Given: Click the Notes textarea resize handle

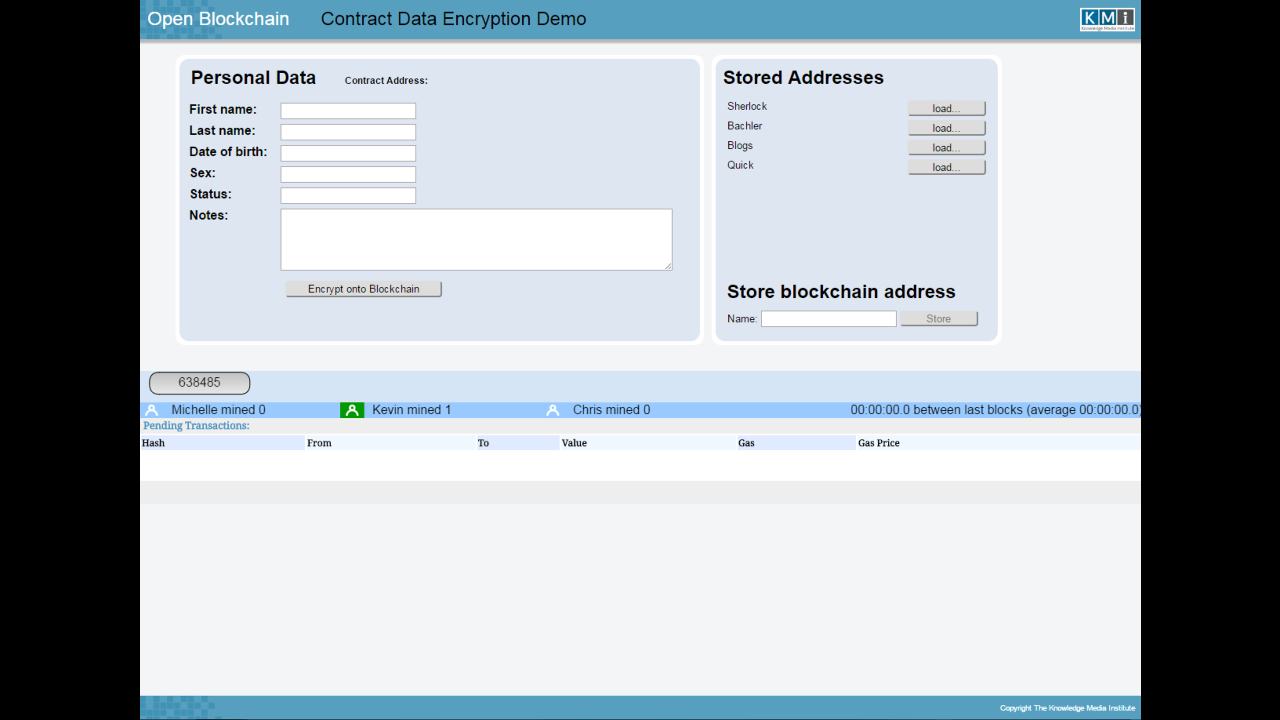Looking at the screenshot, I should tap(668, 265).
